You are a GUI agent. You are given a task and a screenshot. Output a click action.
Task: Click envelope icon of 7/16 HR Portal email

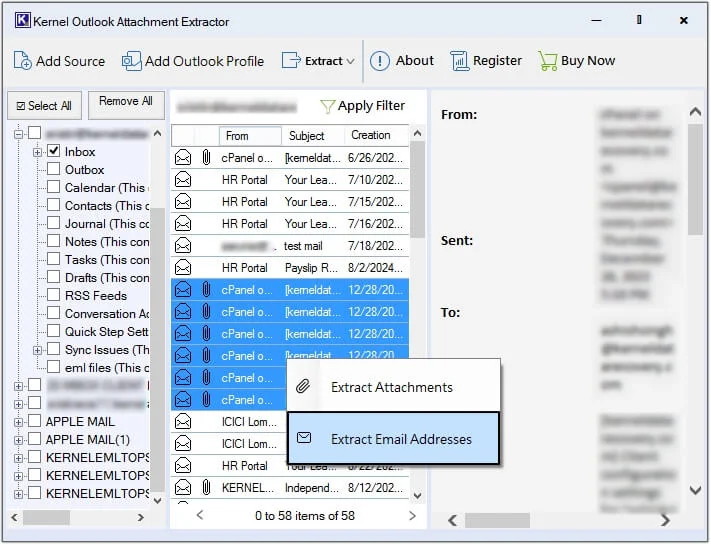point(183,224)
